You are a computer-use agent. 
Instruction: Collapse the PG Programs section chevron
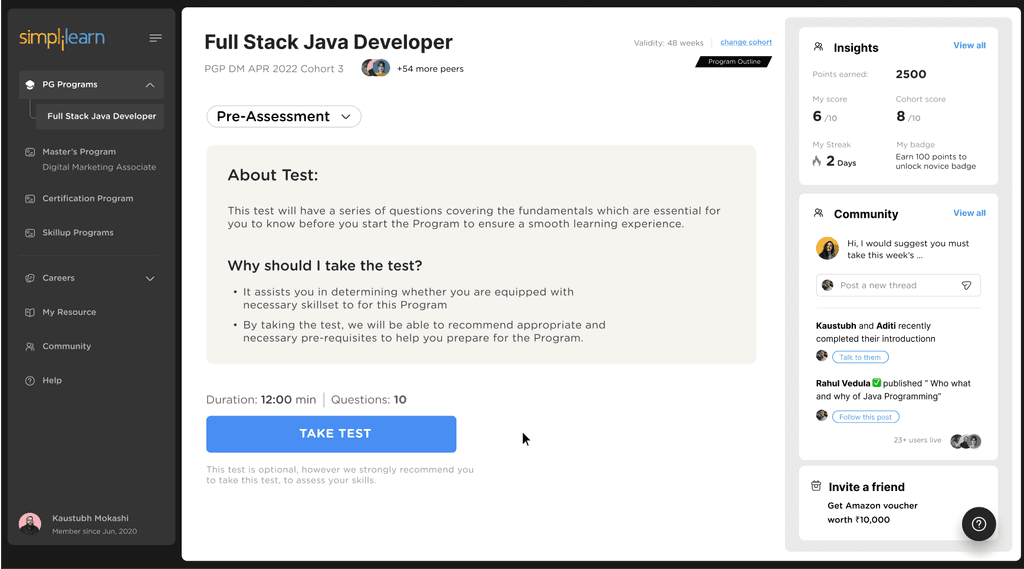pyautogui.click(x=150, y=85)
